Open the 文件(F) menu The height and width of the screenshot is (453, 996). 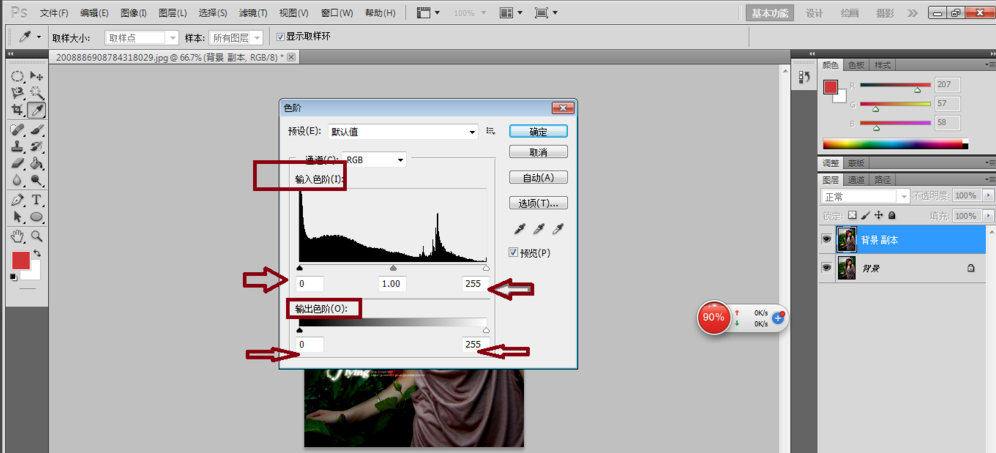coord(54,13)
